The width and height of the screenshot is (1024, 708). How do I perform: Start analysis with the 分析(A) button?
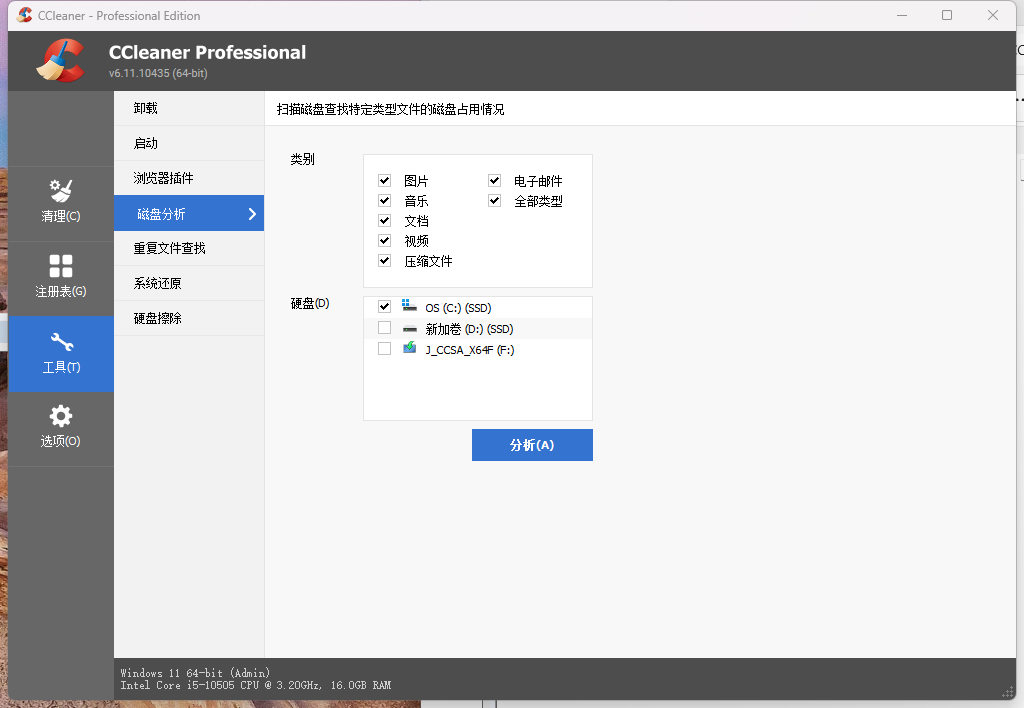(532, 445)
